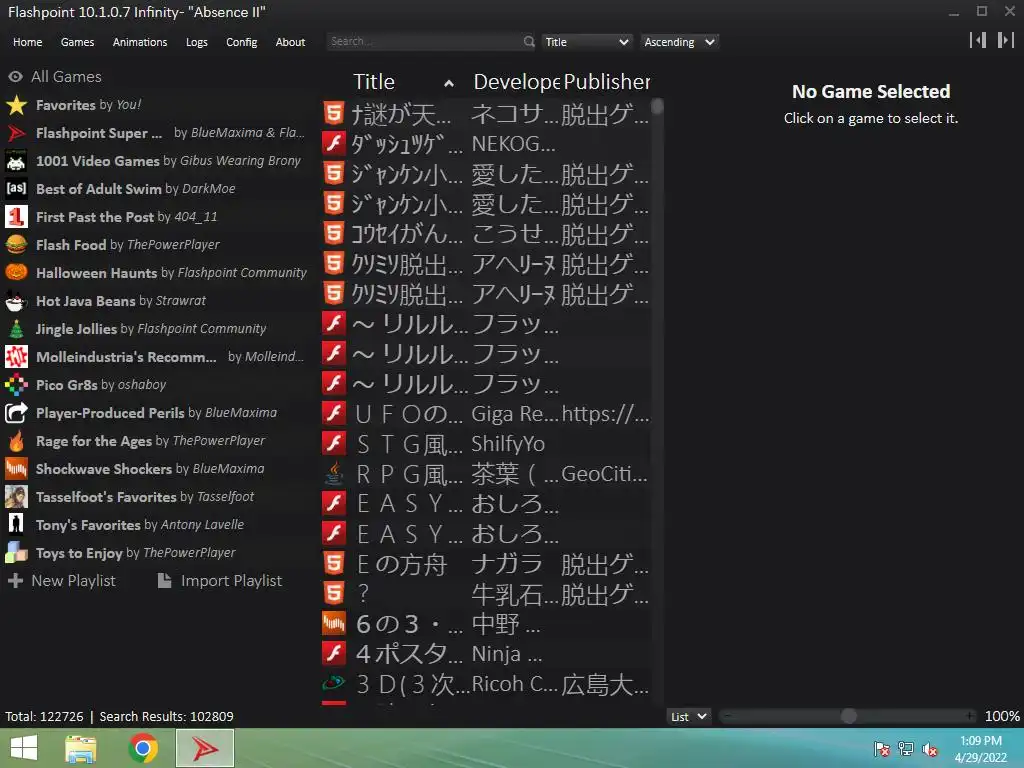Open Rage for the Ages flame icon
1024x768 pixels.
(16, 441)
